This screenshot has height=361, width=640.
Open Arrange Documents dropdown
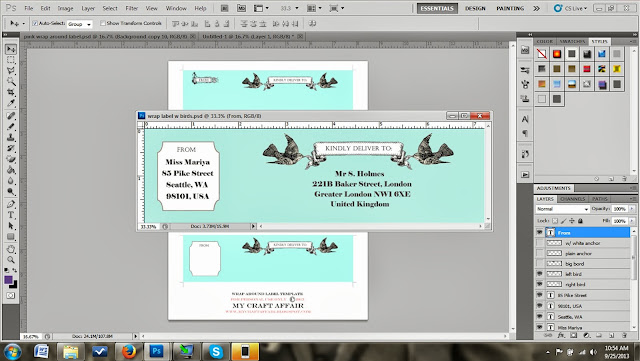point(313,8)
